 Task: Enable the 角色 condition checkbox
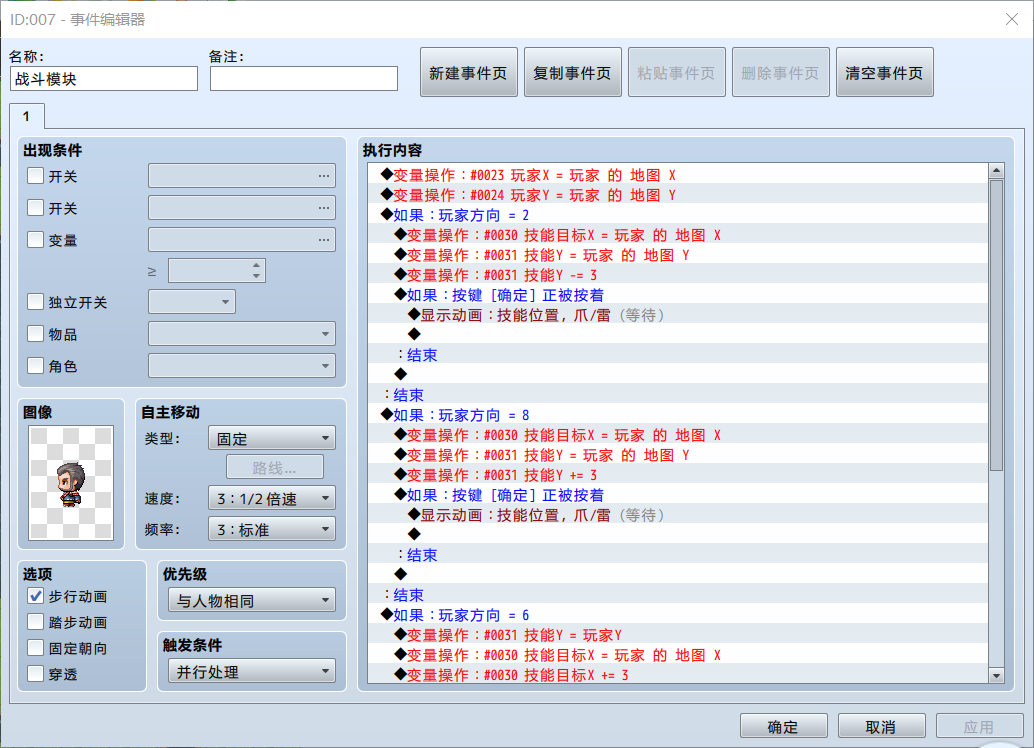(x=36, y=365)
